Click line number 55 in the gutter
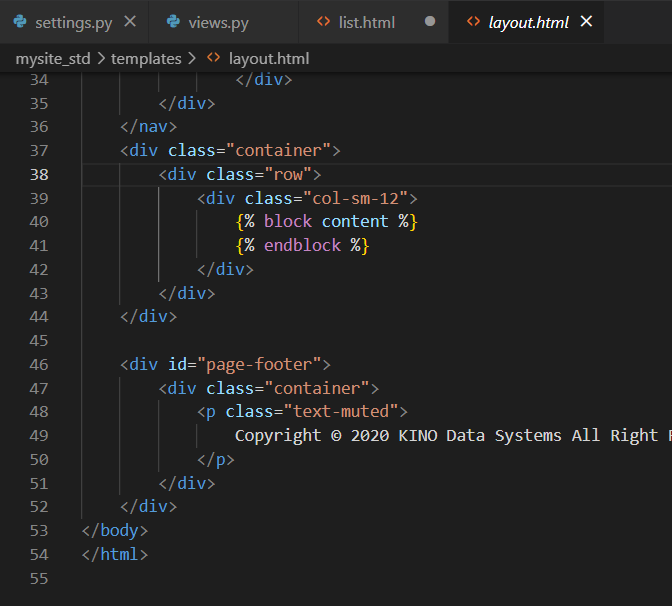Viewport: 672px width, 606px height. (x=39, y=579)
